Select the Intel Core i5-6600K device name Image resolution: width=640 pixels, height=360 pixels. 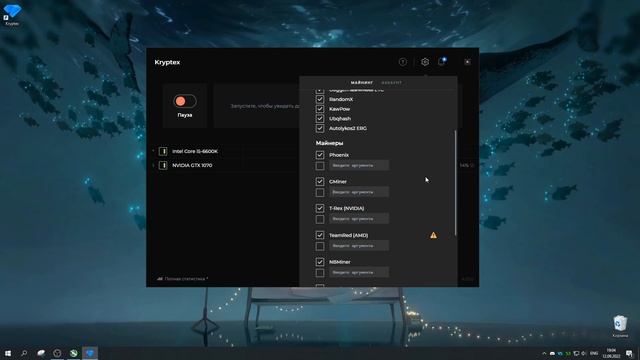[195, 151]
